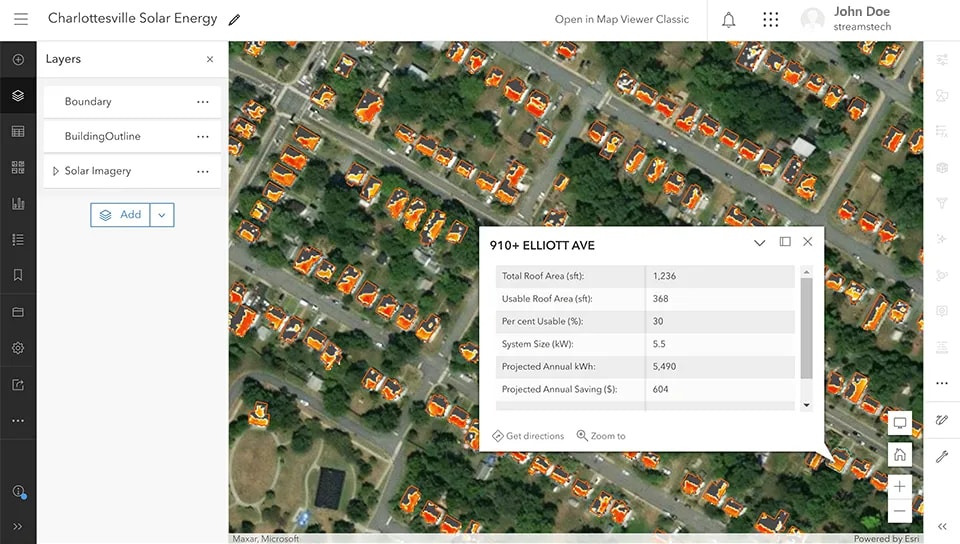Open the Add layer dropdown arrow
This screenshot has width=960, height=544.
[x=162, y=215]
